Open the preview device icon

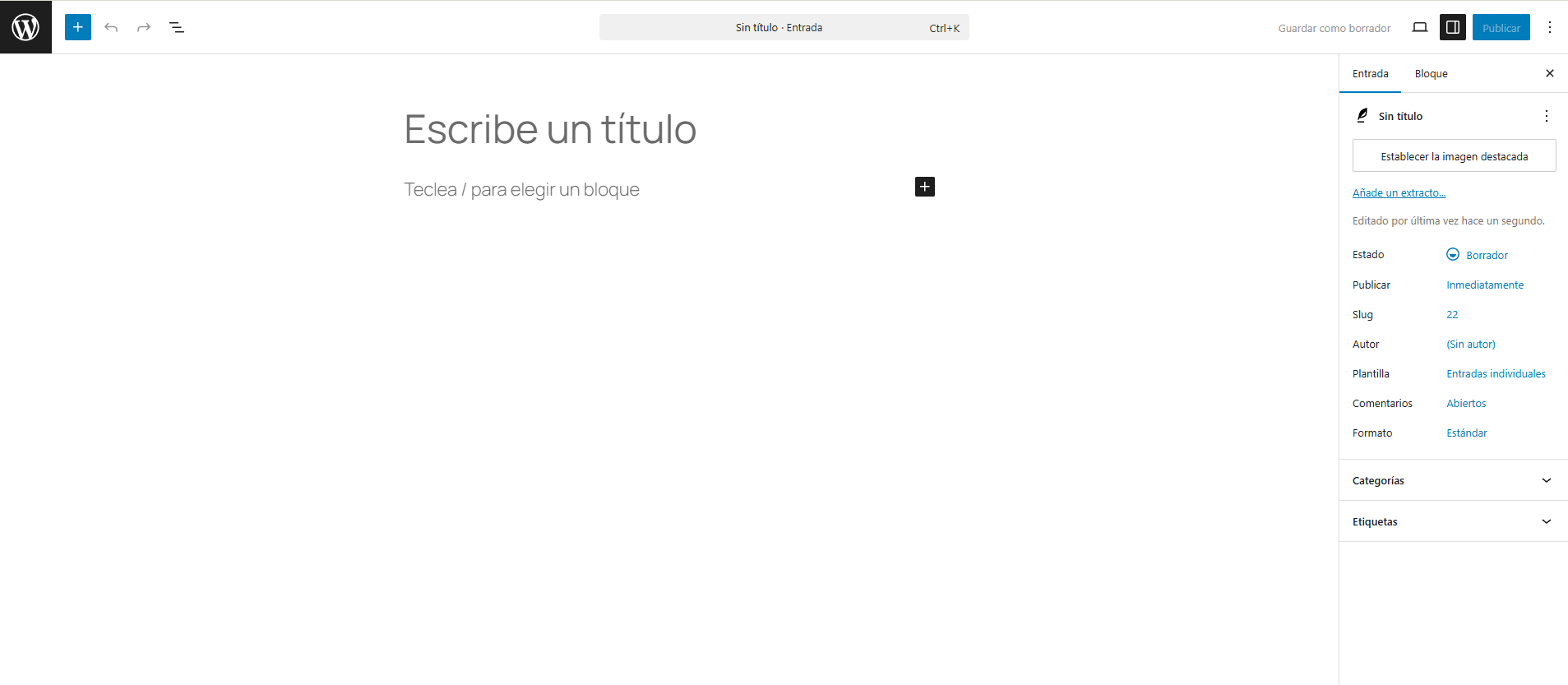1419,27
